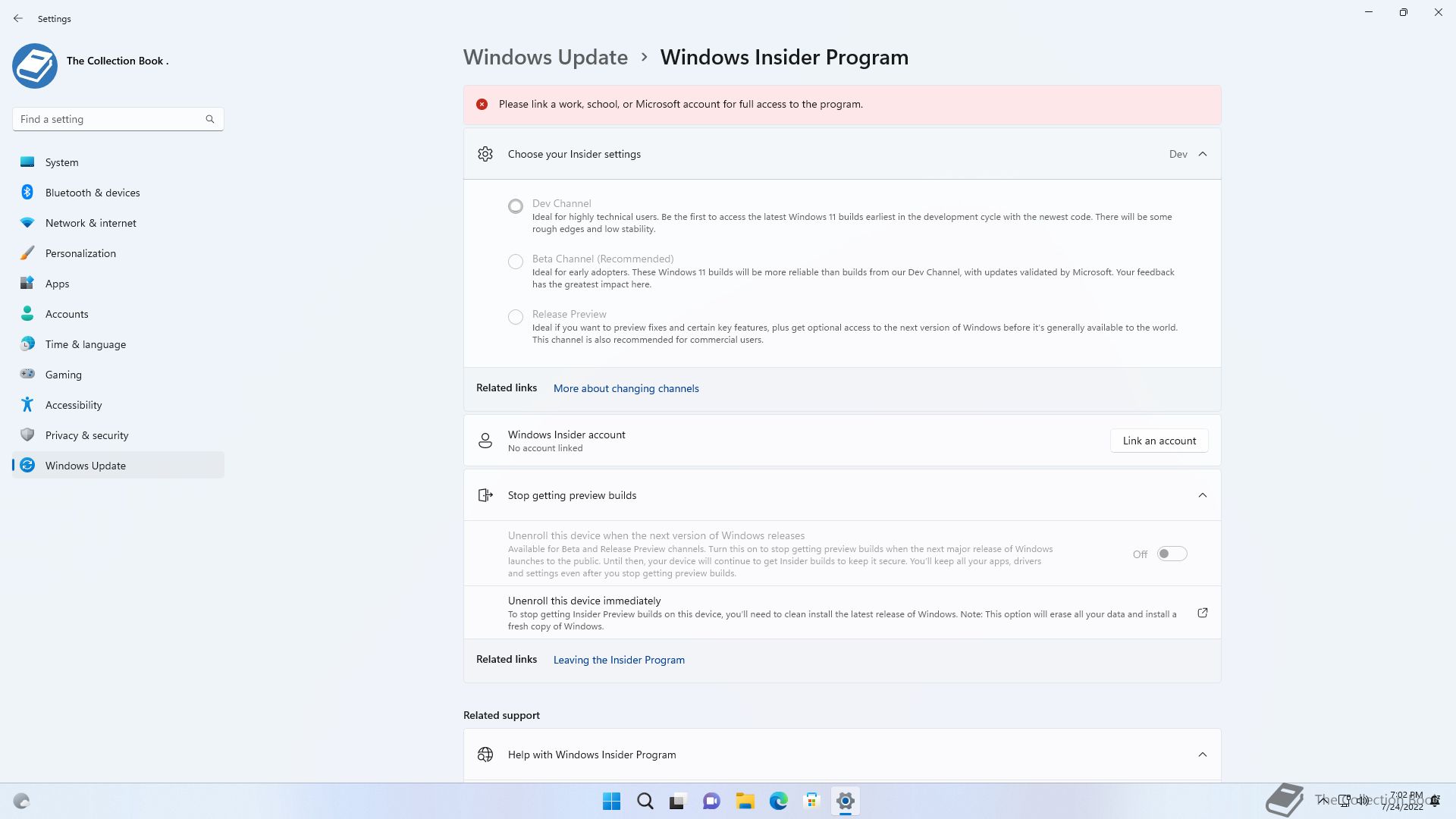Open Accessibility figure icon
Screen dimensions: 1456x819
(x=27, y=404)
